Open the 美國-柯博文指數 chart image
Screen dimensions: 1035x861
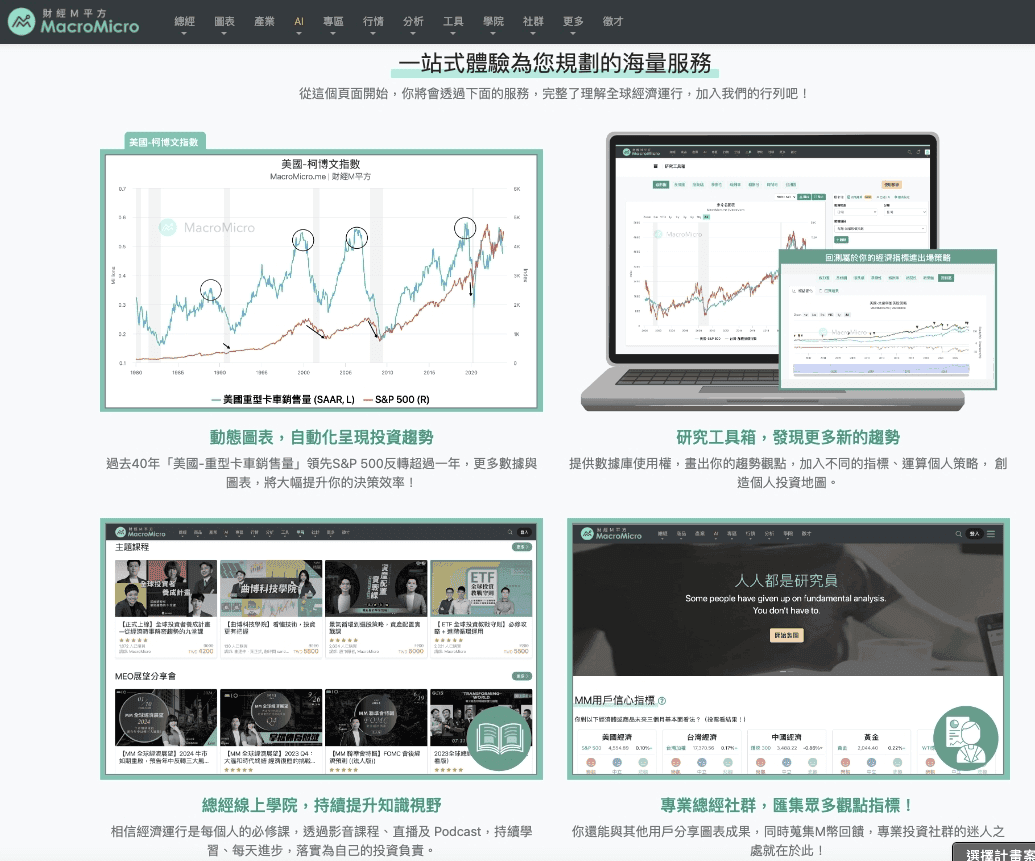(x=321, y=281)
